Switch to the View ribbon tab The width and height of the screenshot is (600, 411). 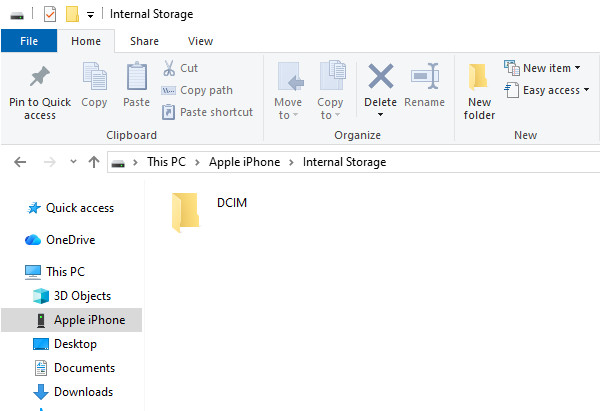point(201,41)
